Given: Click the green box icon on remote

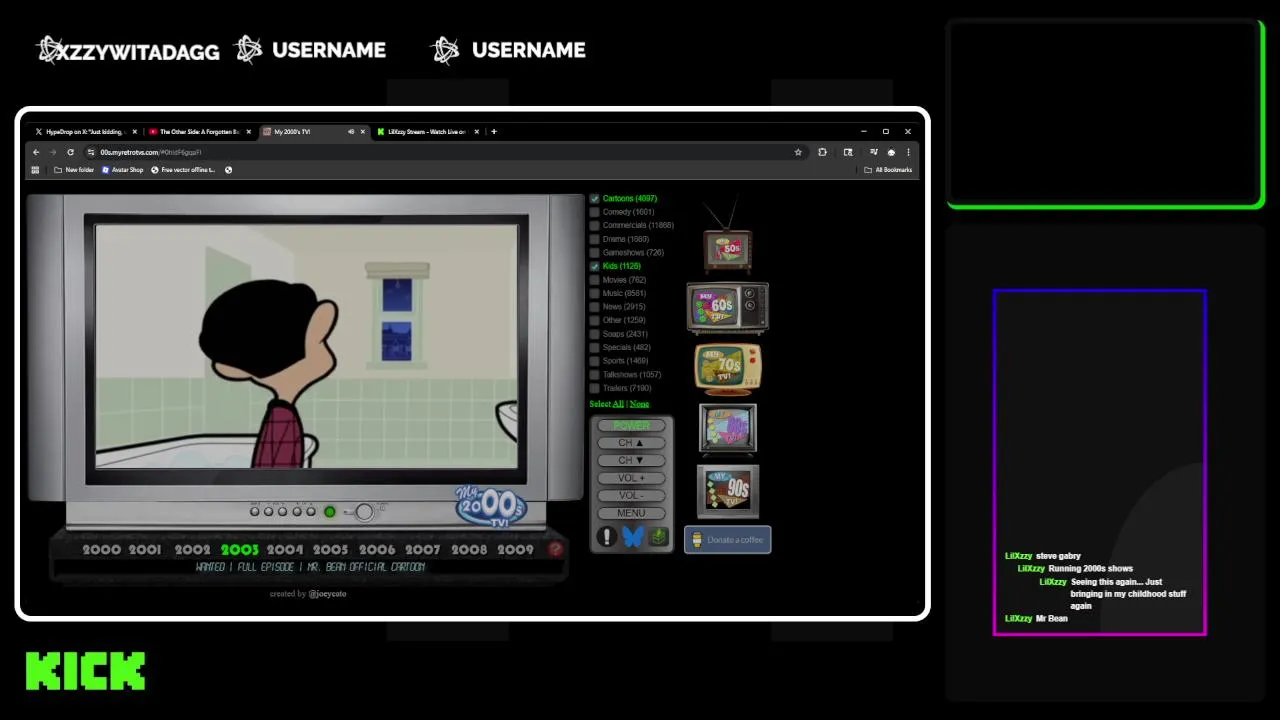Looking at the screenshot, I should pyautogui.click(x=658, y=537).
